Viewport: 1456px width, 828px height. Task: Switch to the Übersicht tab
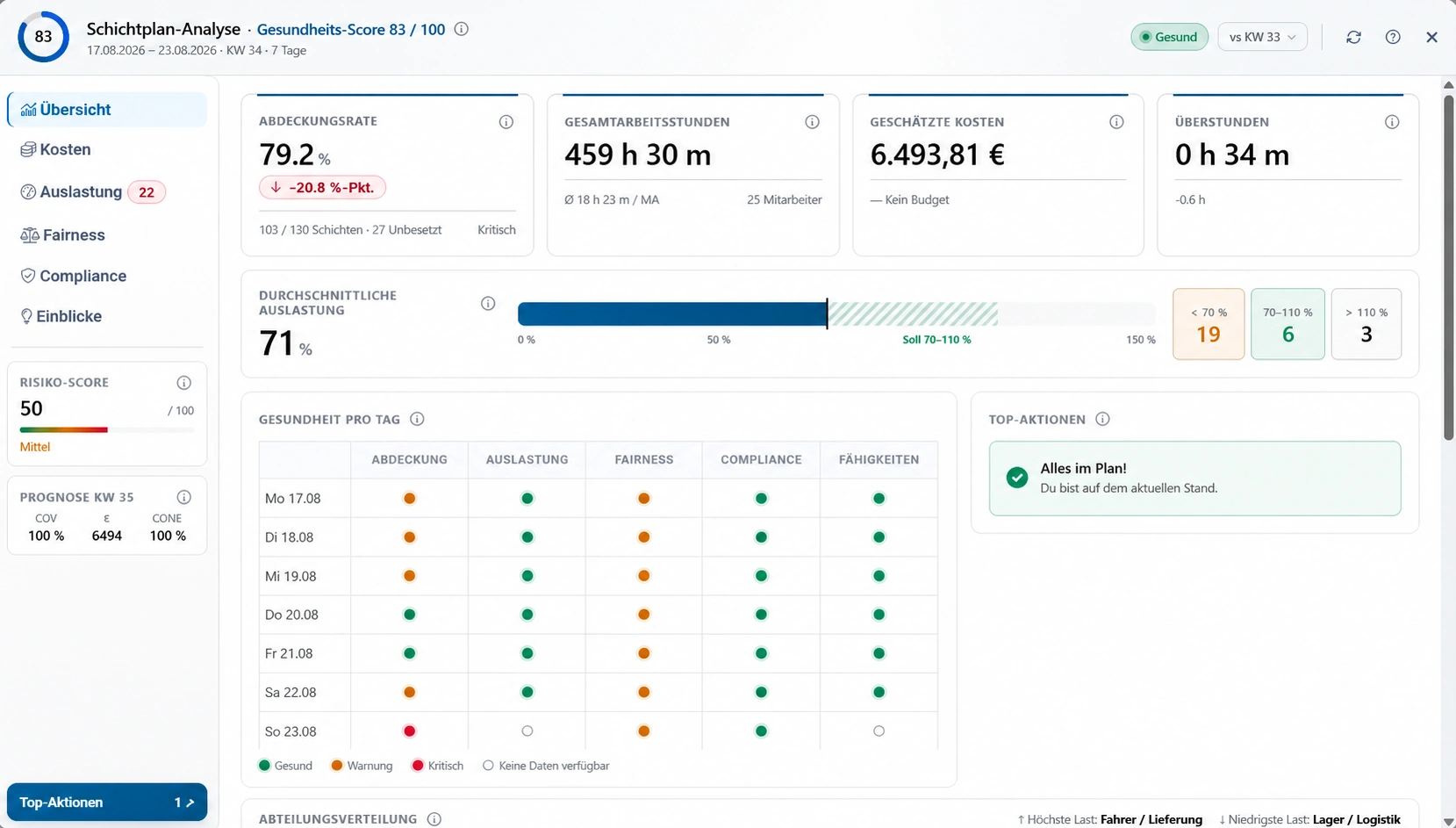[107, 110]
